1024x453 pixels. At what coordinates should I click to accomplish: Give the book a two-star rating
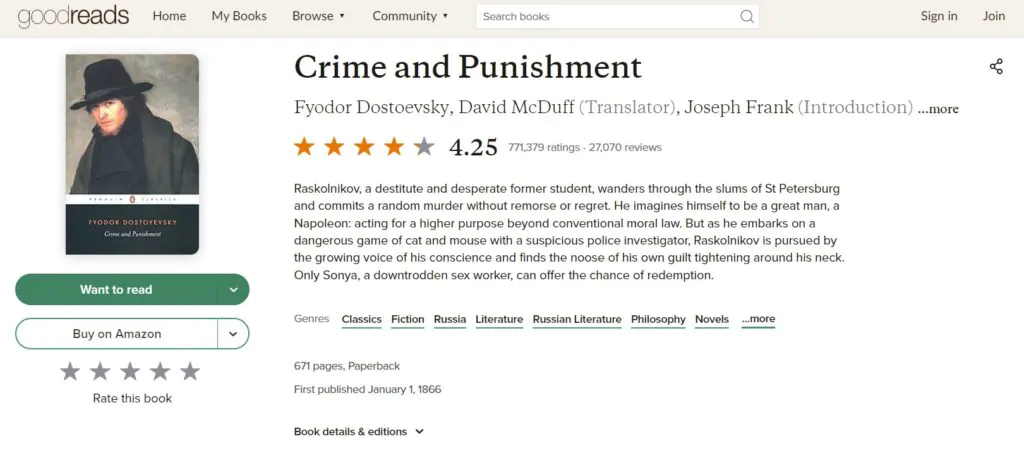(100, 372)
